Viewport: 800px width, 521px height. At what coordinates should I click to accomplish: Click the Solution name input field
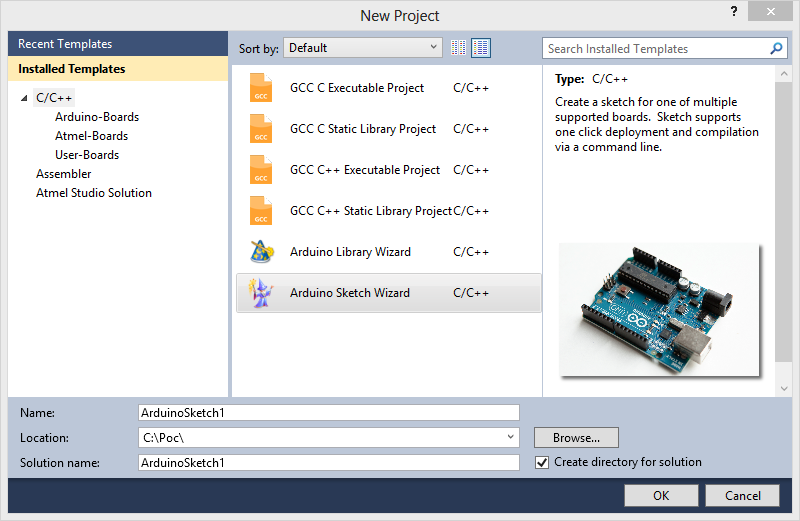point(329,462)
